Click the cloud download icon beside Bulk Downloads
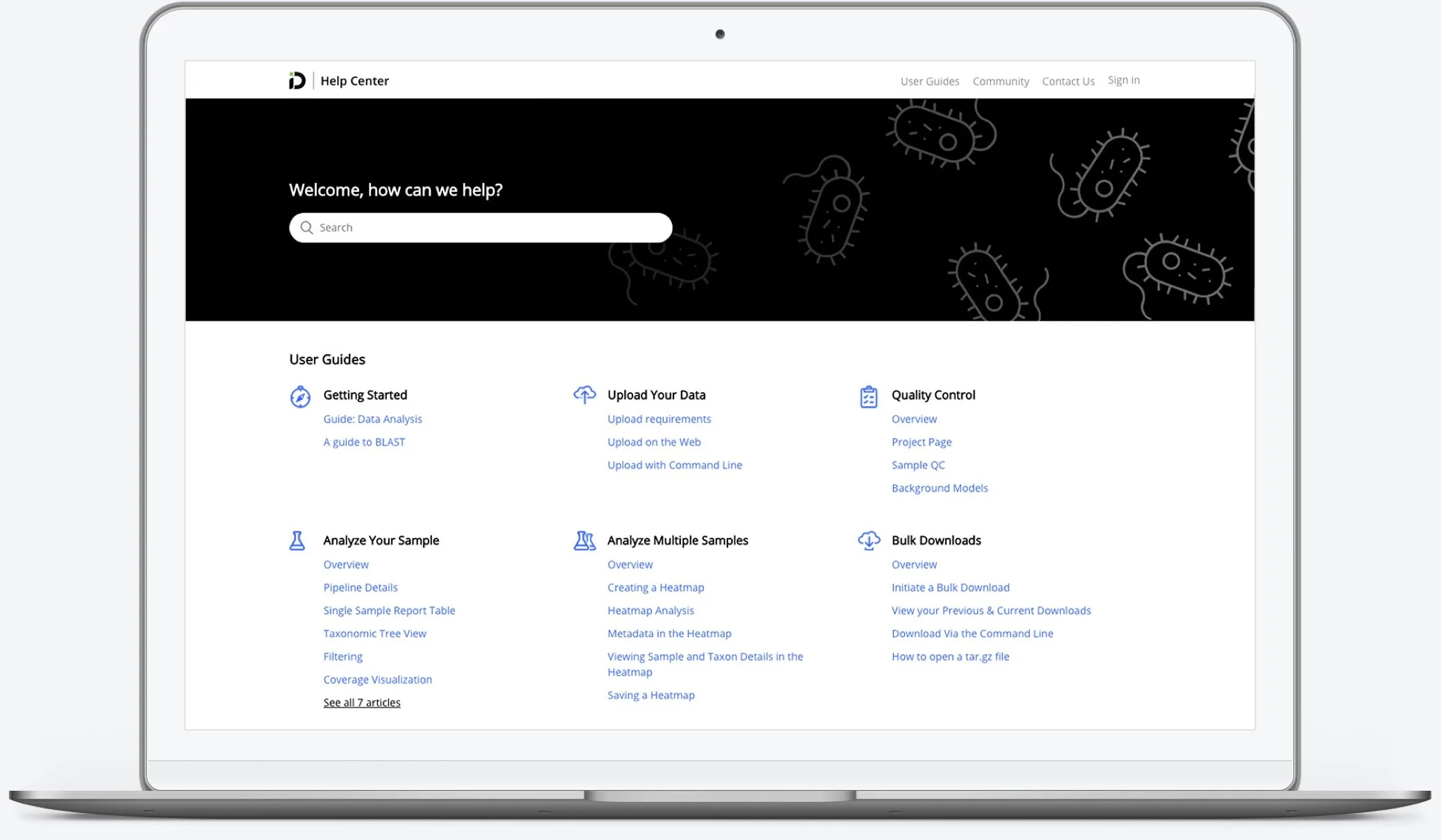This screenshot has width=1441, height=840. 868,541
